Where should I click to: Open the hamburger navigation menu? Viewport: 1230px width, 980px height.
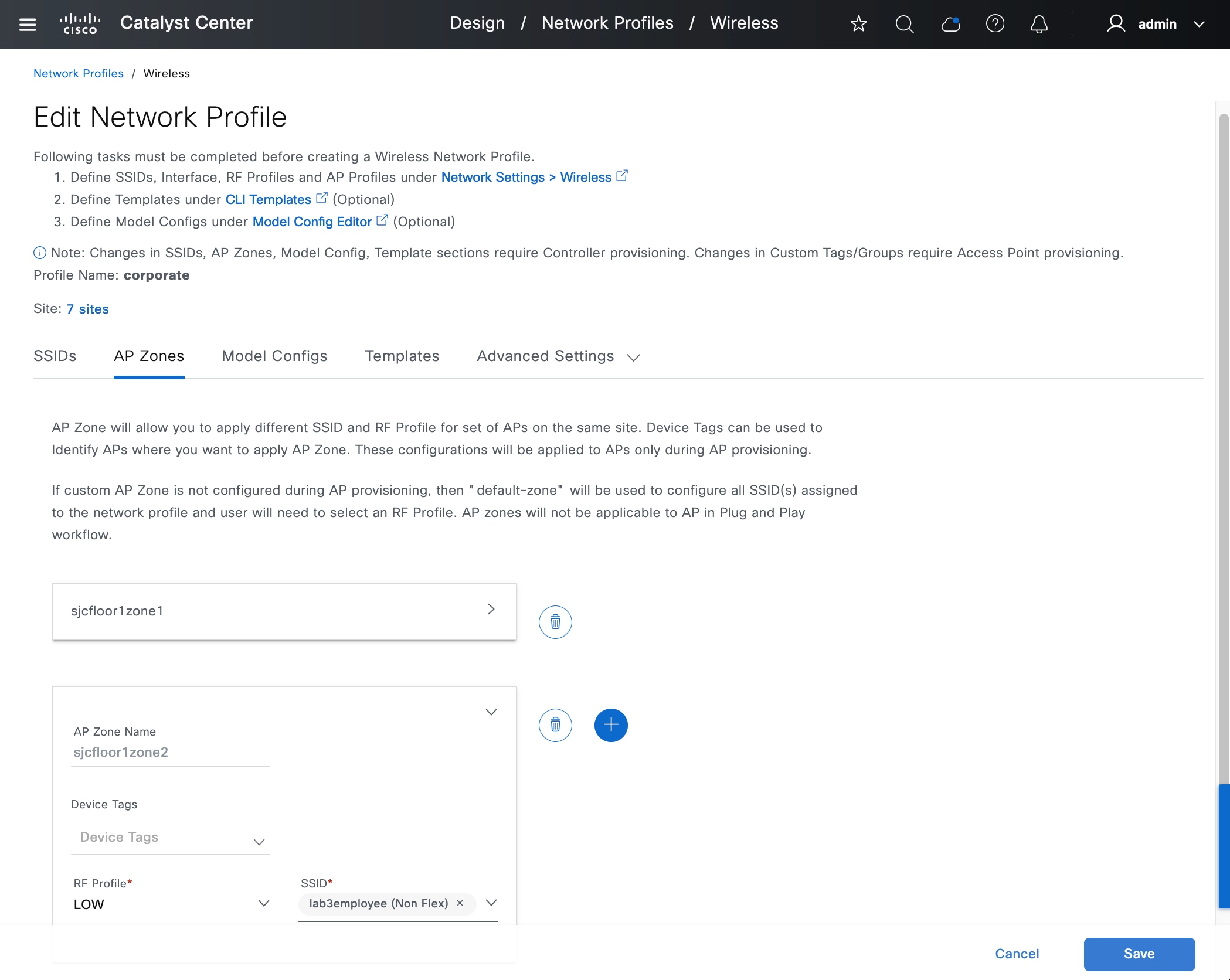28,24
